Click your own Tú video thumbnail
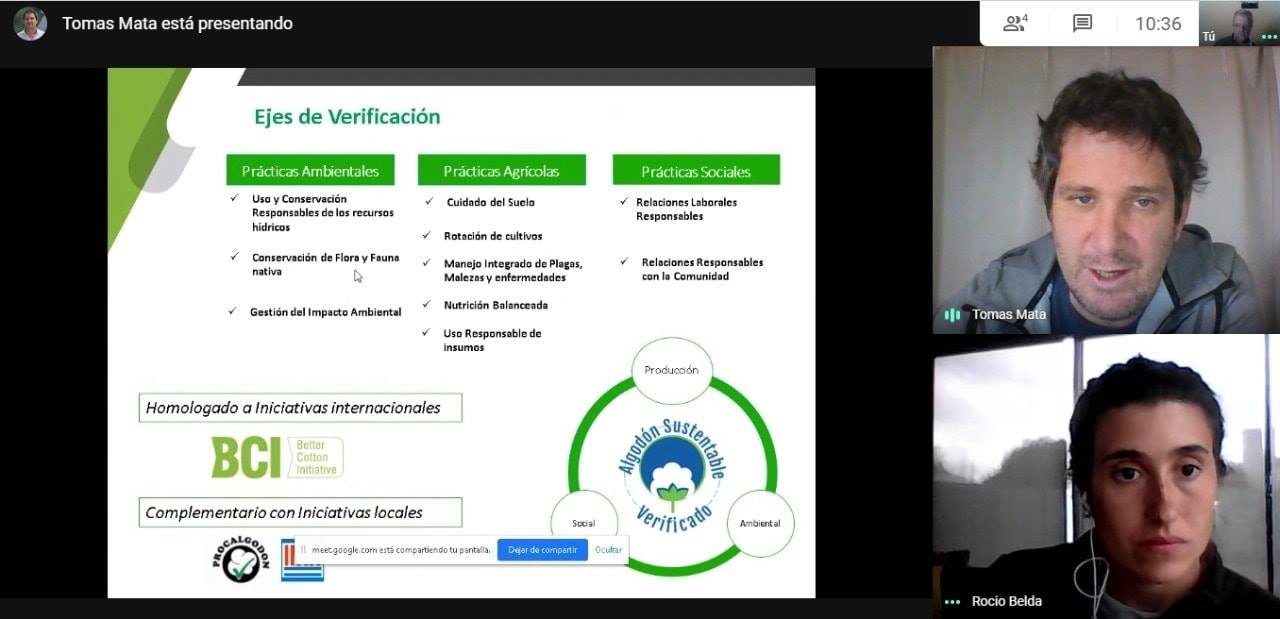Screen dimensions: 1280x619 click(1238, 22)
